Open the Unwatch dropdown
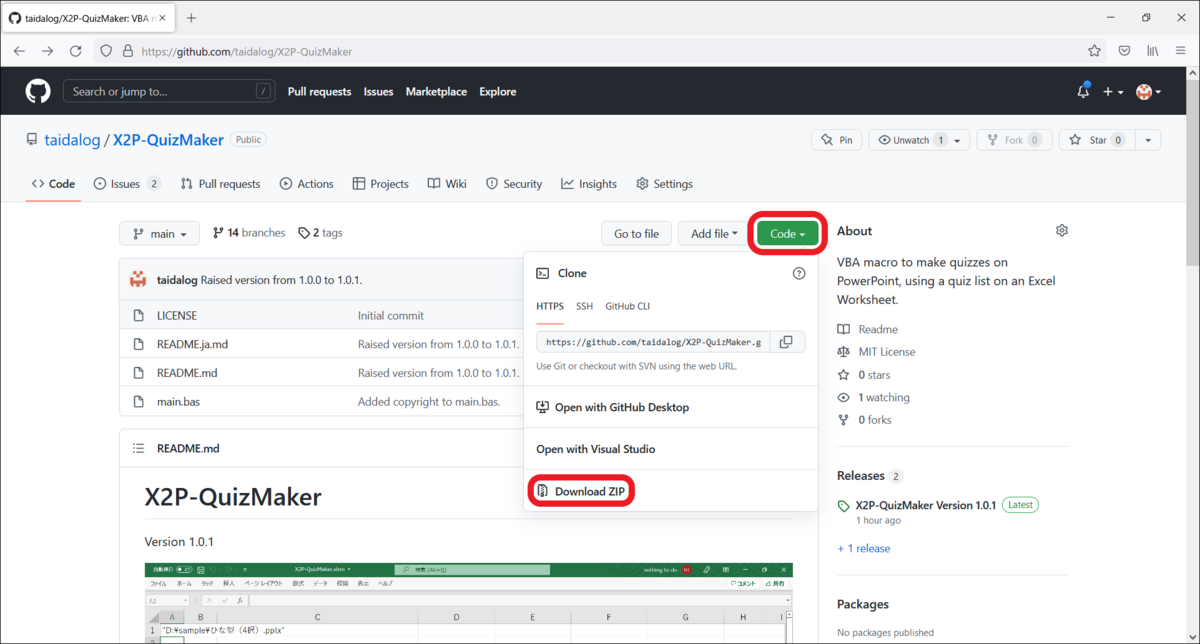 point(919,140)
